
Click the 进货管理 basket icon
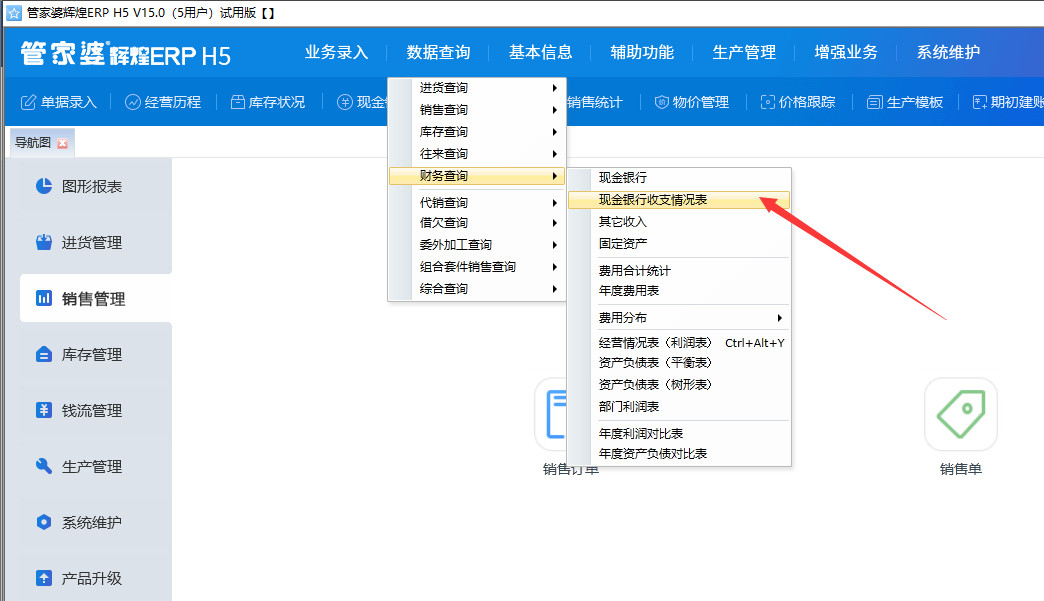coord(44,242)
